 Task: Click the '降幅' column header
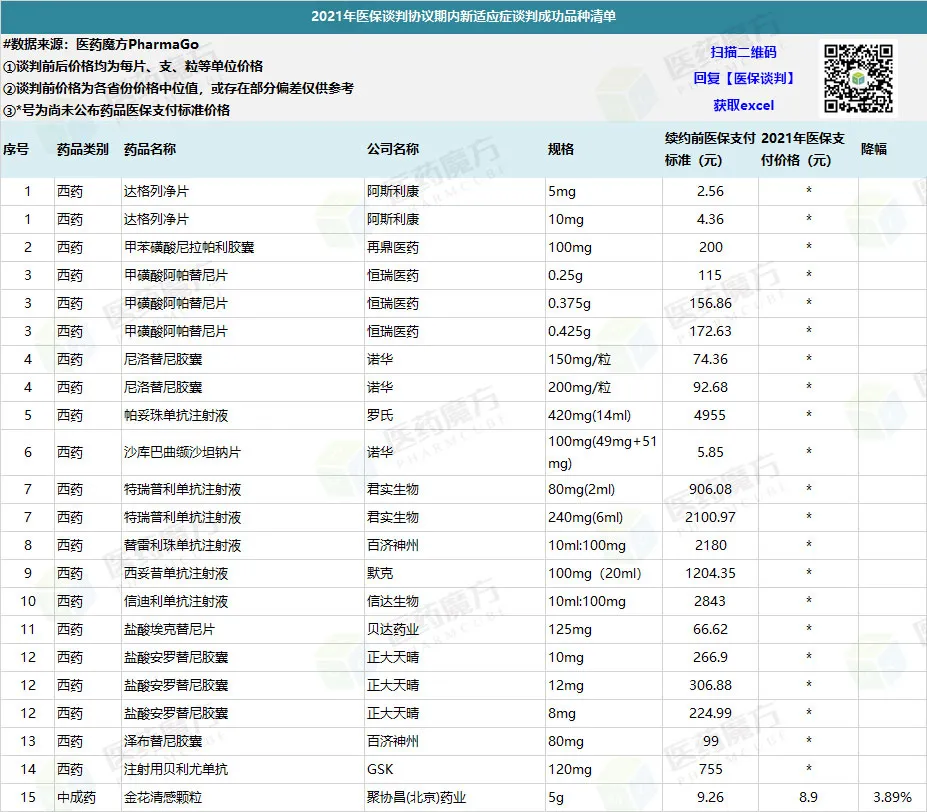(x=874, y=149)
